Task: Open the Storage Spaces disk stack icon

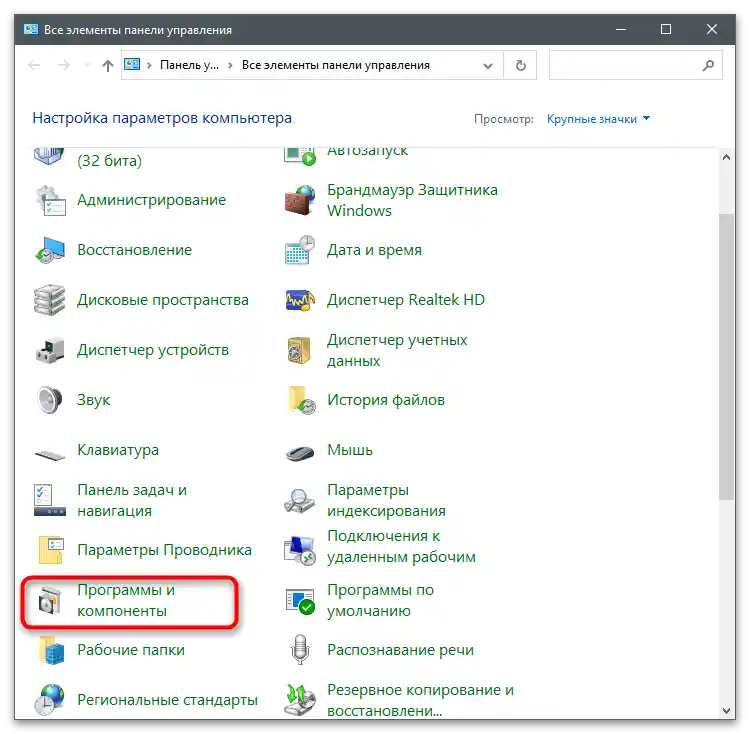Action: [x=50, y=300]
